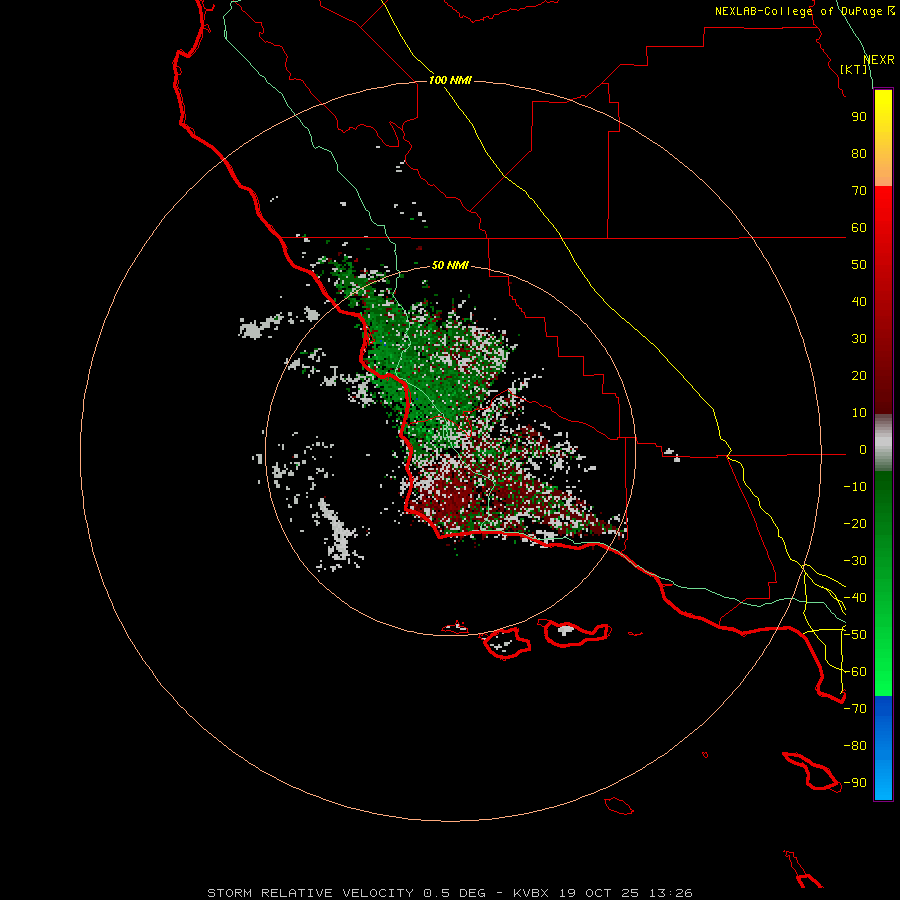Click the -50 value on velocity scale
This screenshot has width=900, height=900.
click(x=855, y=635)
